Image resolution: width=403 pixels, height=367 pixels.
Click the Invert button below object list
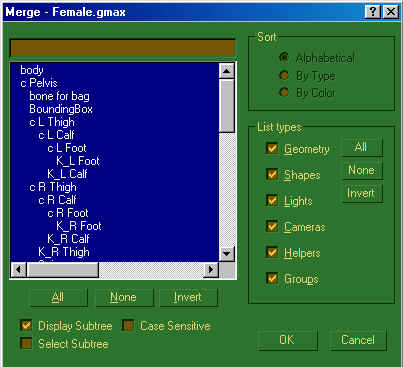pyautogui.click(x=188, y=297)
